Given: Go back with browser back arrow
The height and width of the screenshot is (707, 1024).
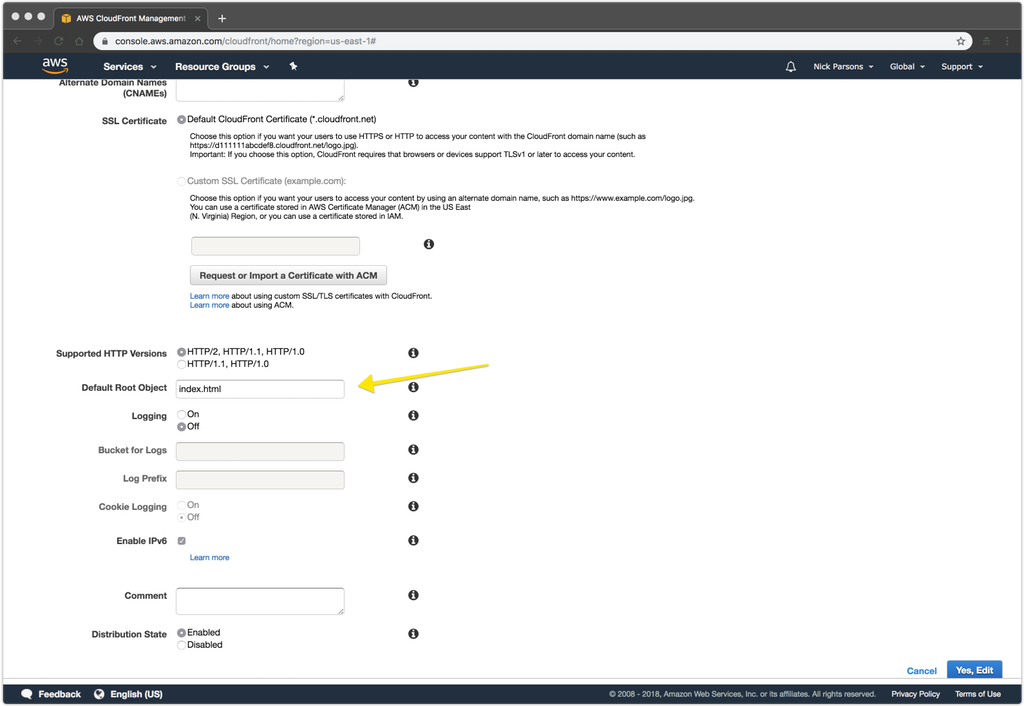Looking at the screenshot, I should [18, 41].
